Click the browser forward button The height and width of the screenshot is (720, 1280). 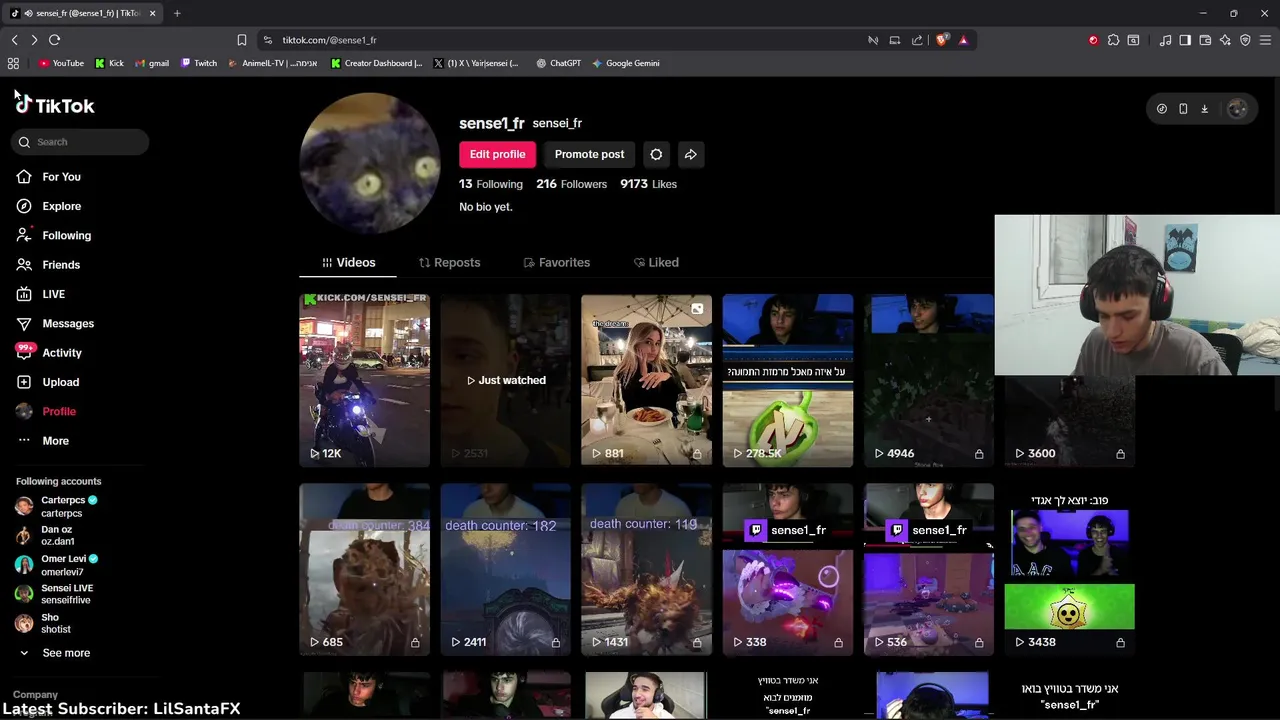click(34, 40)
